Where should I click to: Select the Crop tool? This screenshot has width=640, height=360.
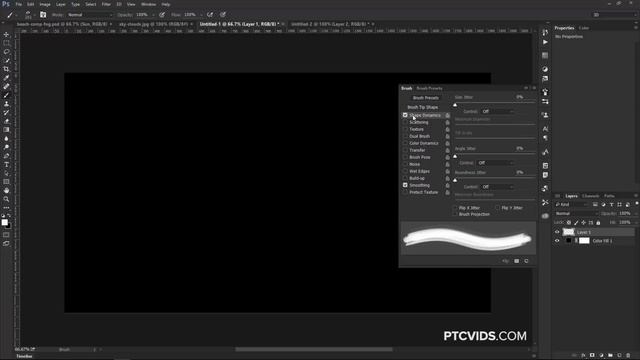click(6, 69)
